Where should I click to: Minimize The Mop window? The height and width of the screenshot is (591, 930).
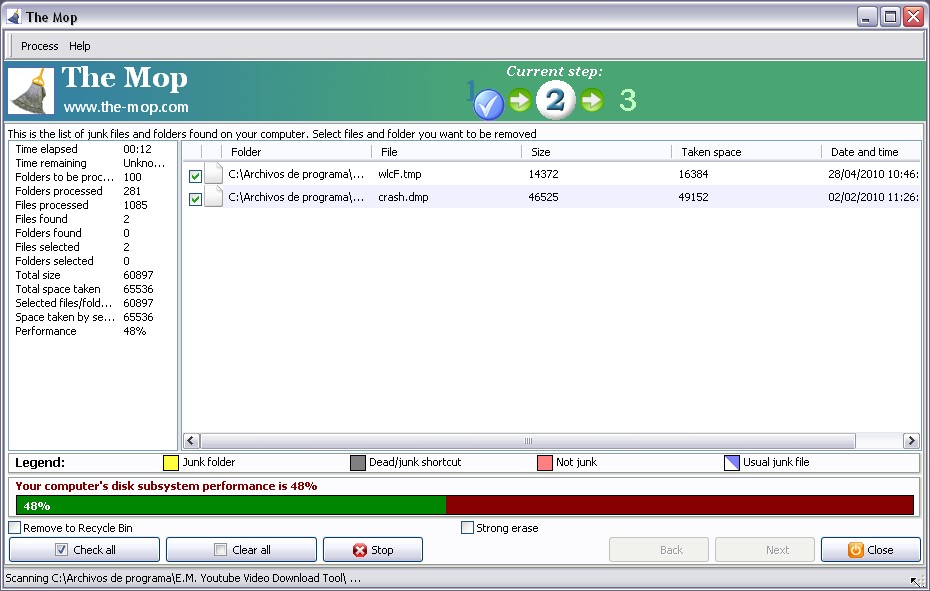pyautogui.click(x=867, y=17)
